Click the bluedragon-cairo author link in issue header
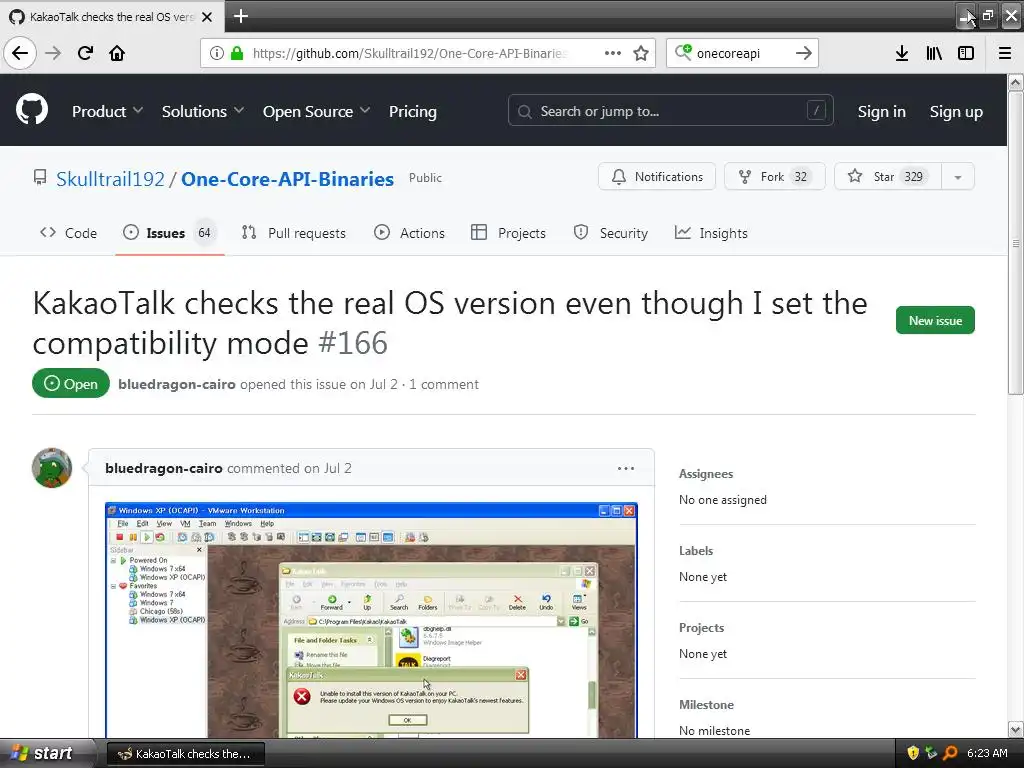This screenshot has width=1024, height=768. 177,384
